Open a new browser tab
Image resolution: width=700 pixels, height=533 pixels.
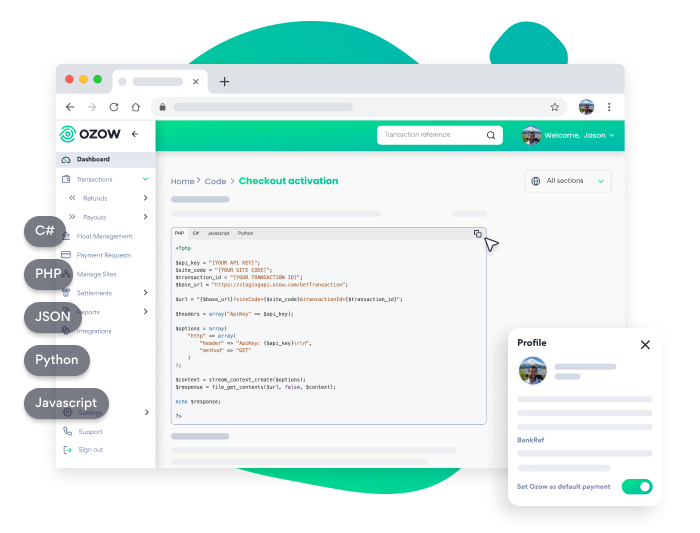point(224,82)
